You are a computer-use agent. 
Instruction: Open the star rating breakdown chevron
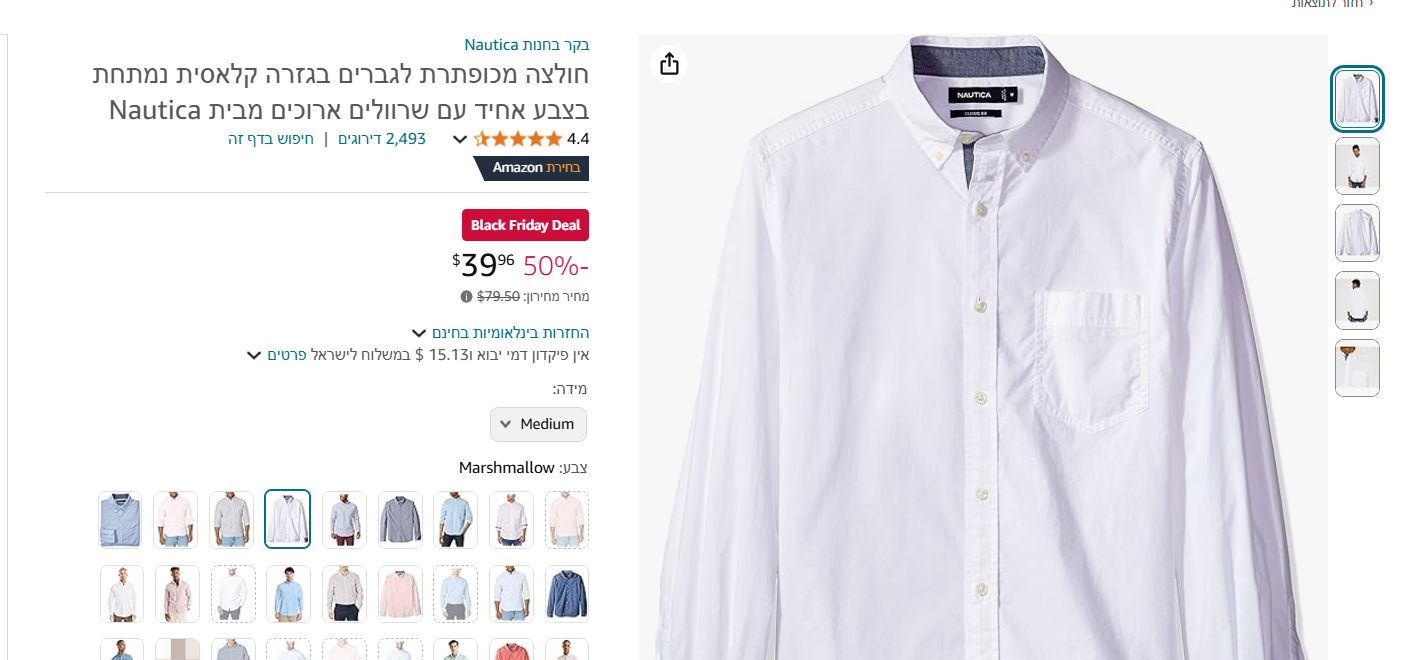click(460, 140)
